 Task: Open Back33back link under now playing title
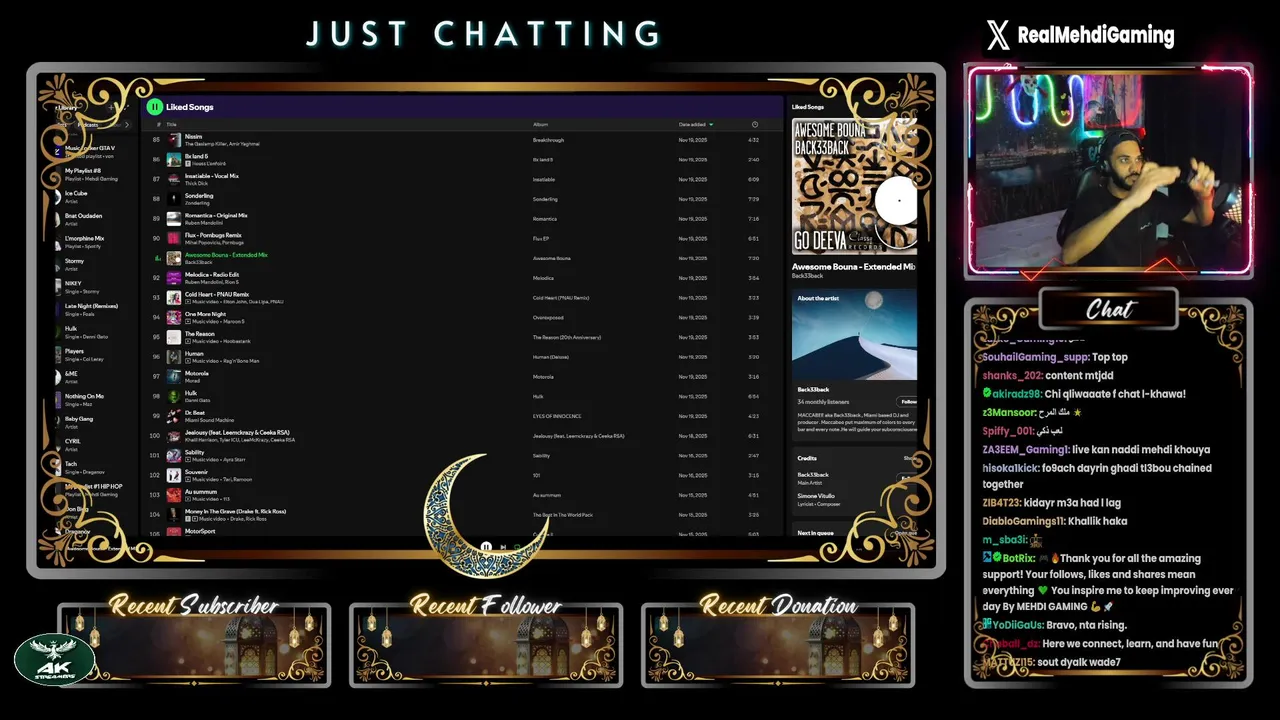[x=806, y=276]
